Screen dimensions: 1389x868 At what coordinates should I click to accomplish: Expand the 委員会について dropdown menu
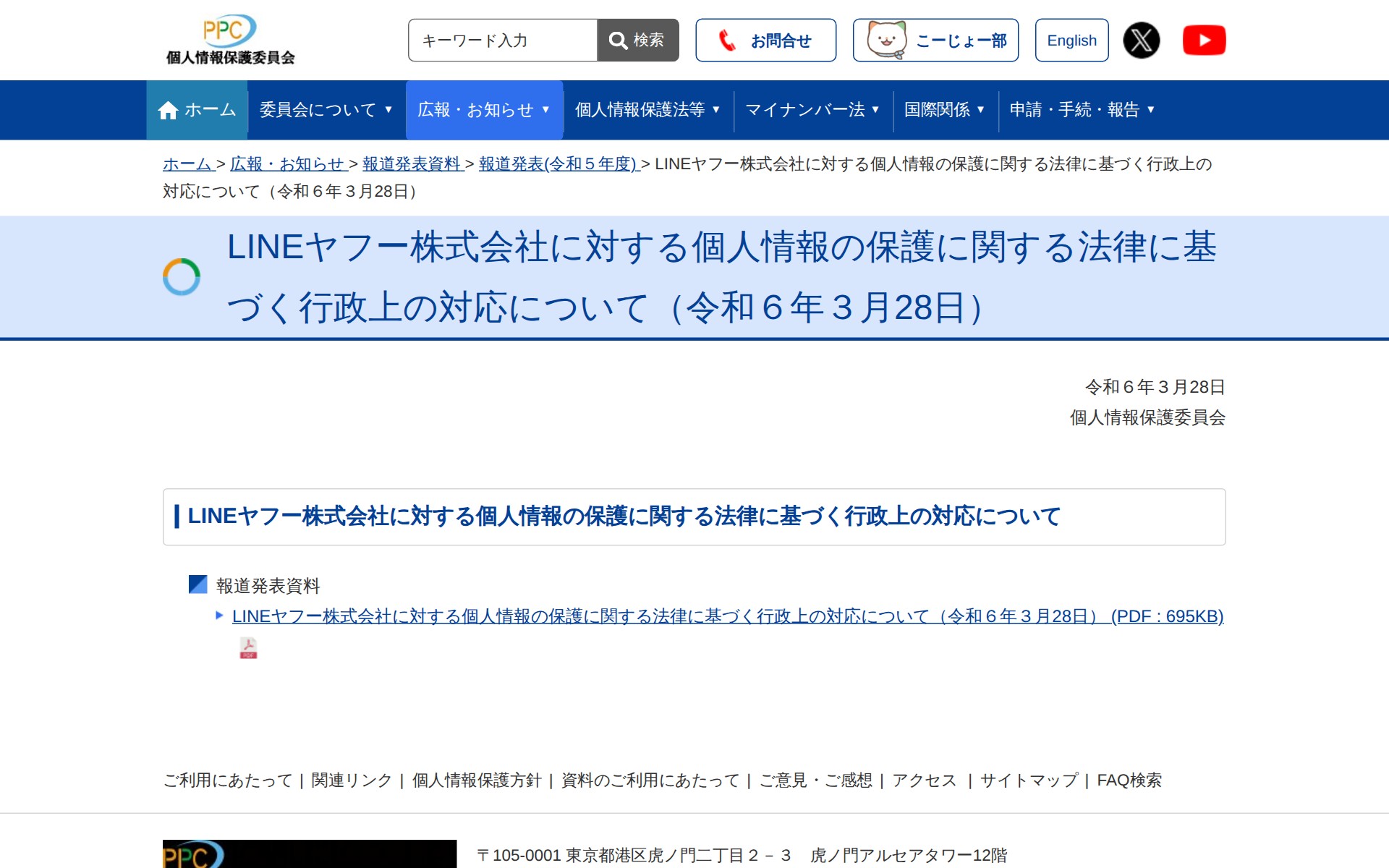[326, 110]
